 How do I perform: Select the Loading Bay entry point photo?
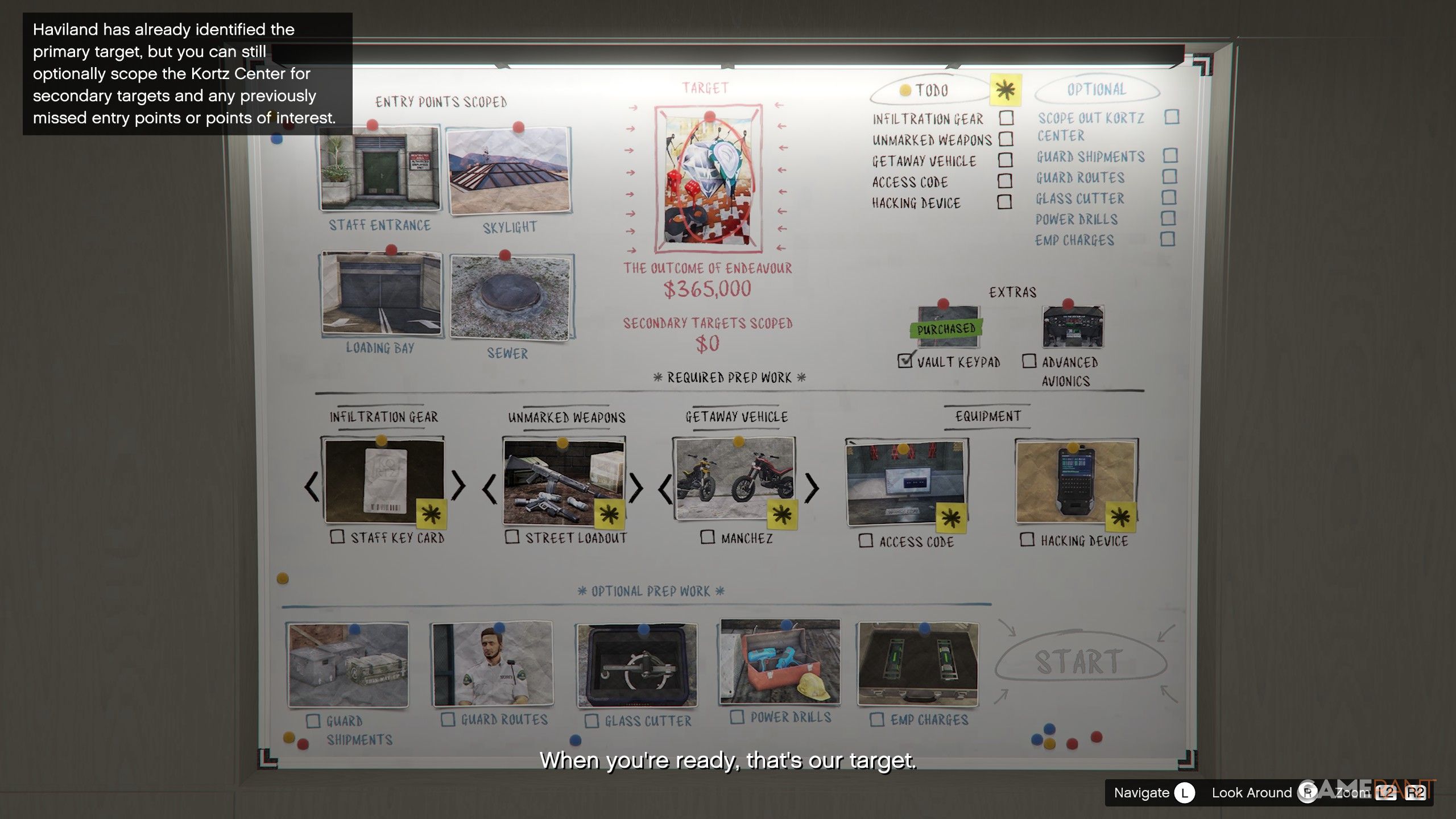click(381, 293)
